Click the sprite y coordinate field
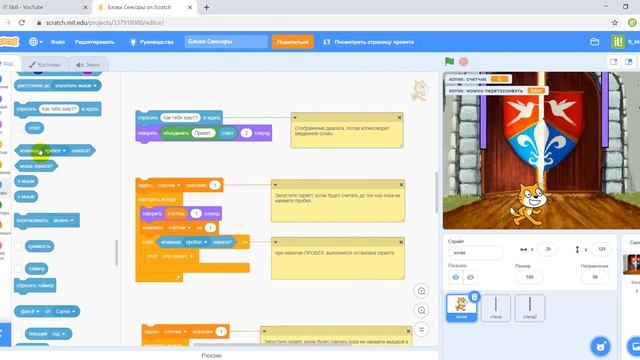Image resolution: width=640 pixels, height=360 pixels. tap(601, 249)
